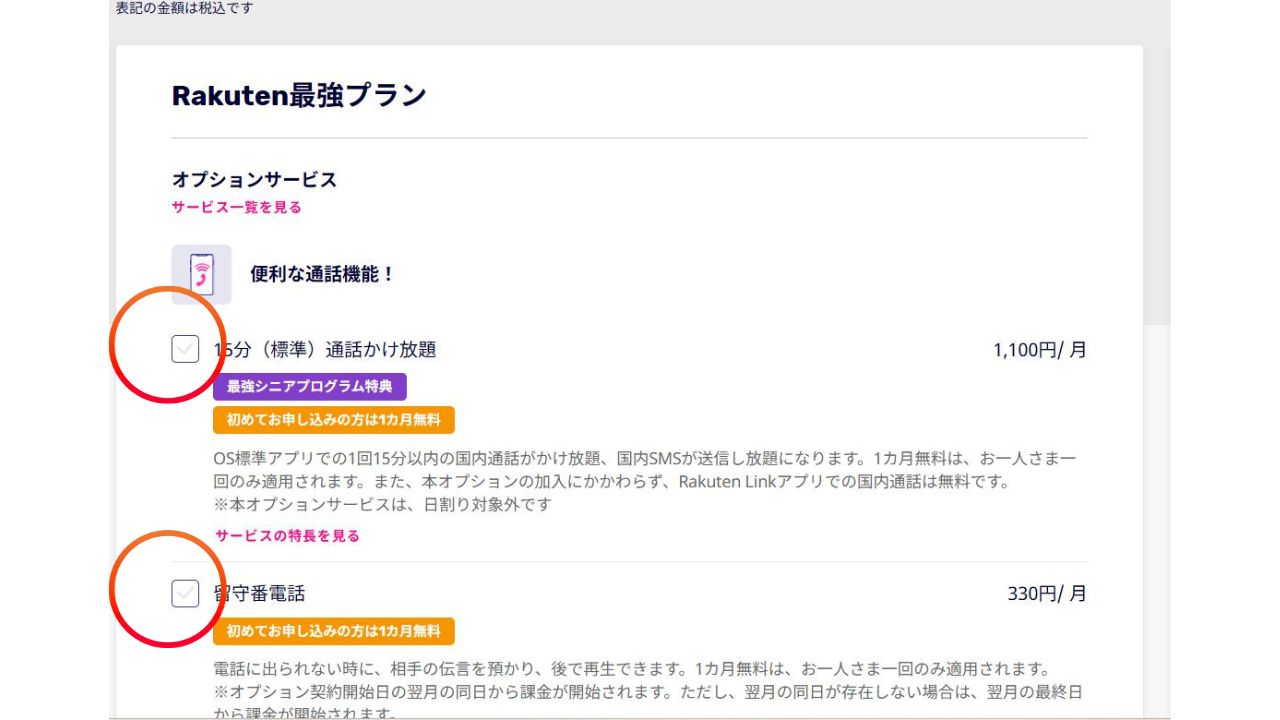
Task: Enable the 15分（標準）通話かけ放題 checkbox
Action: point(185,349)
